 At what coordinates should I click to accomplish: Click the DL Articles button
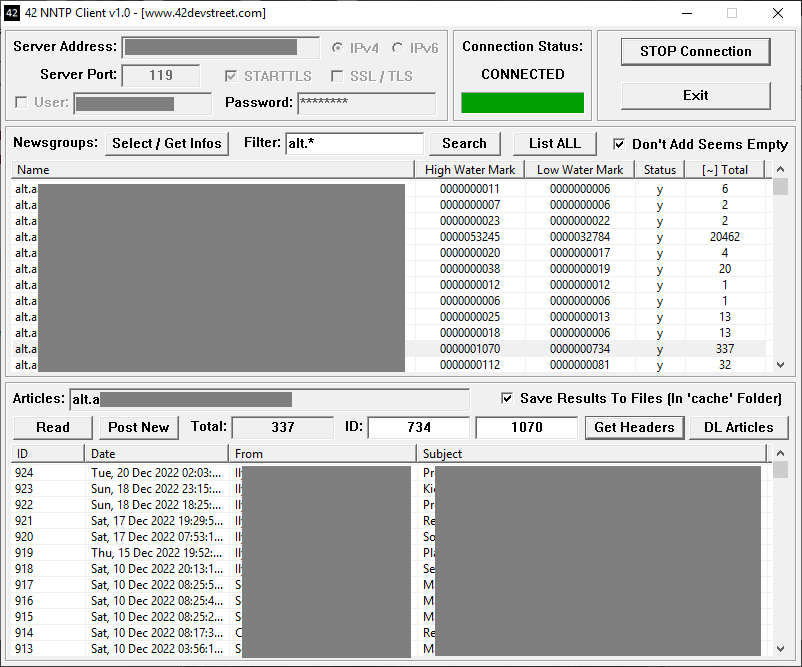pos(738,427)
